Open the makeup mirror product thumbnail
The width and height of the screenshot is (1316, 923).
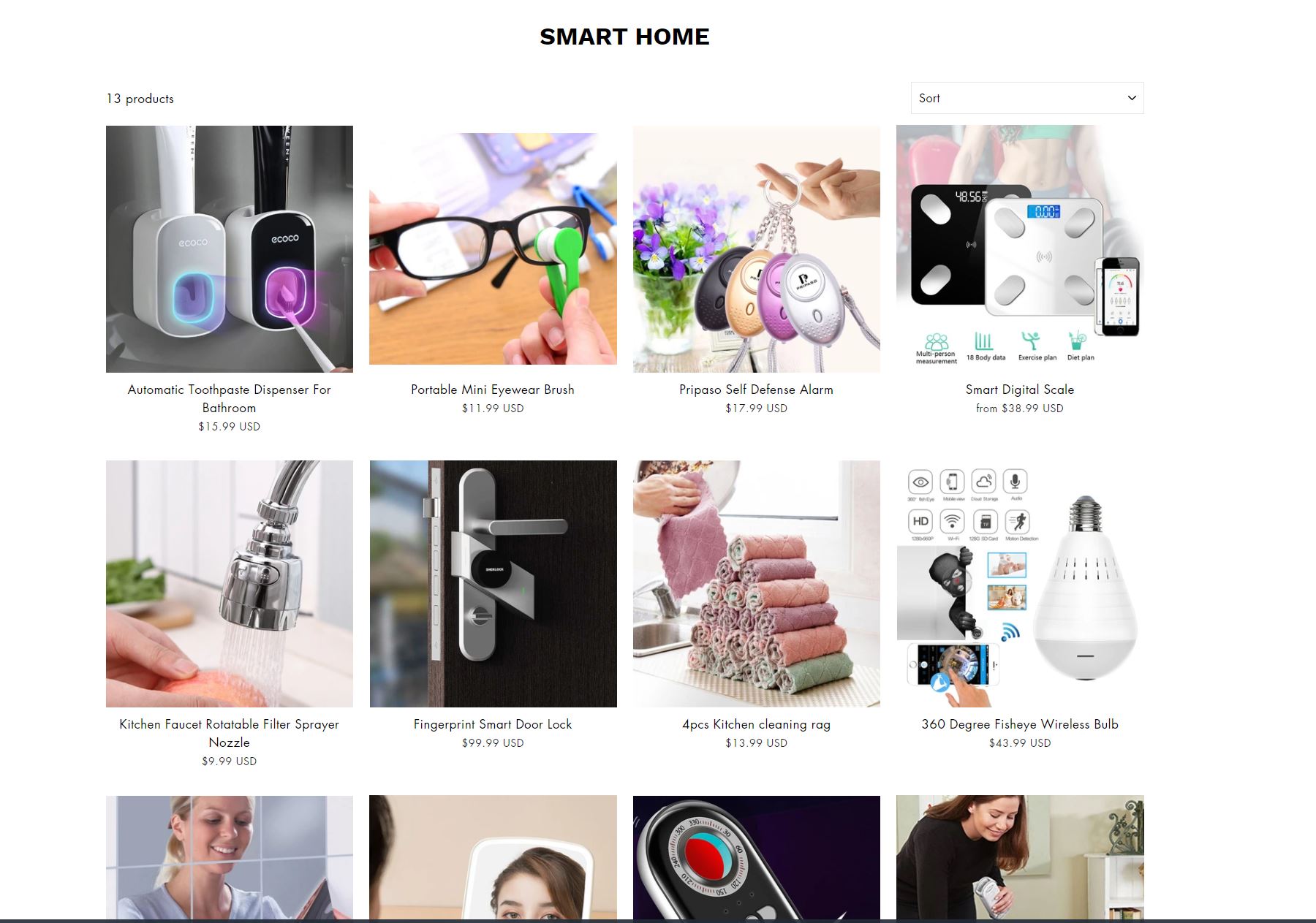click(493, 857)
